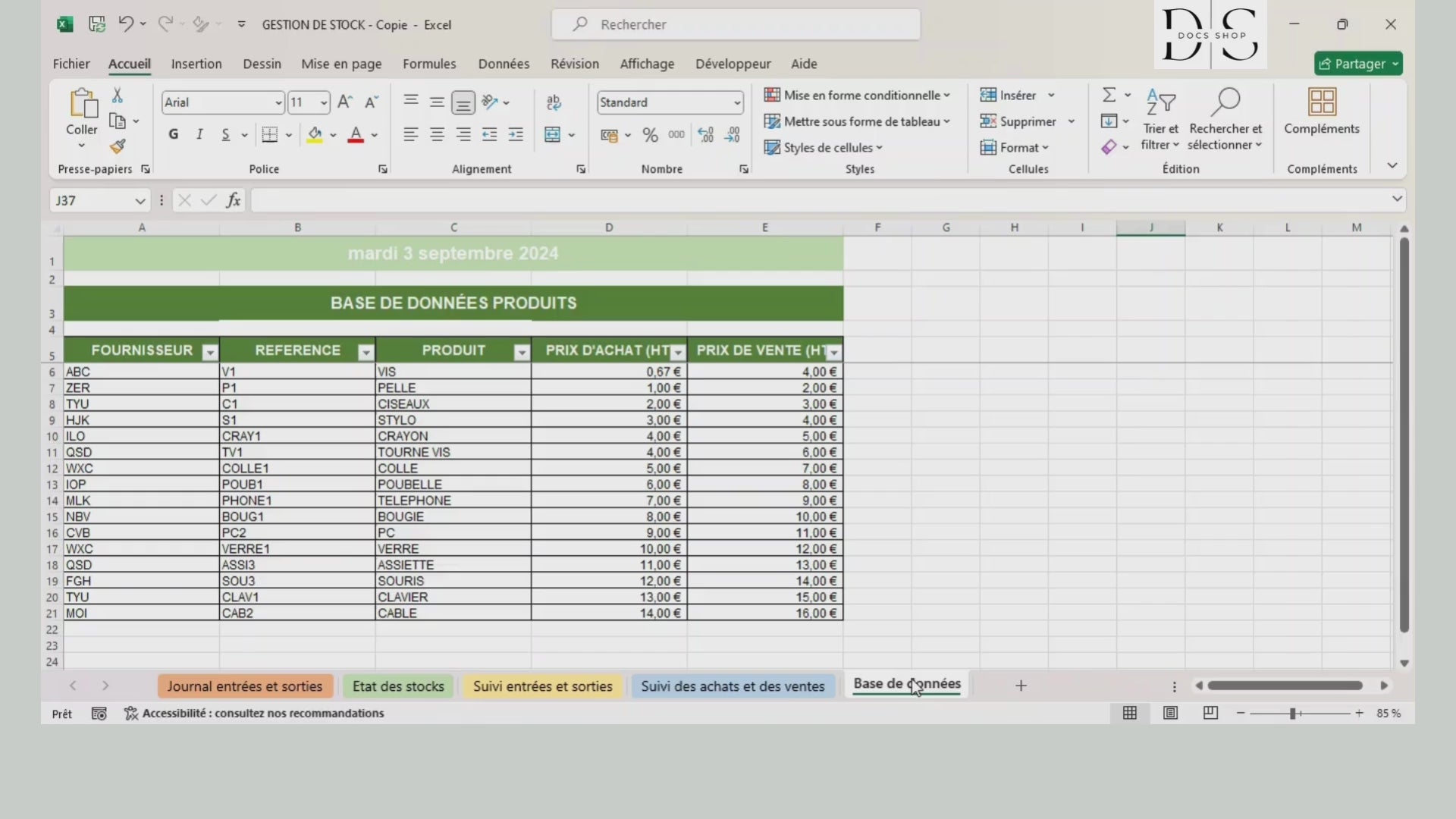
Task: Open PRIX DE VENTE filter dropdown
Action: coord(834,352)
